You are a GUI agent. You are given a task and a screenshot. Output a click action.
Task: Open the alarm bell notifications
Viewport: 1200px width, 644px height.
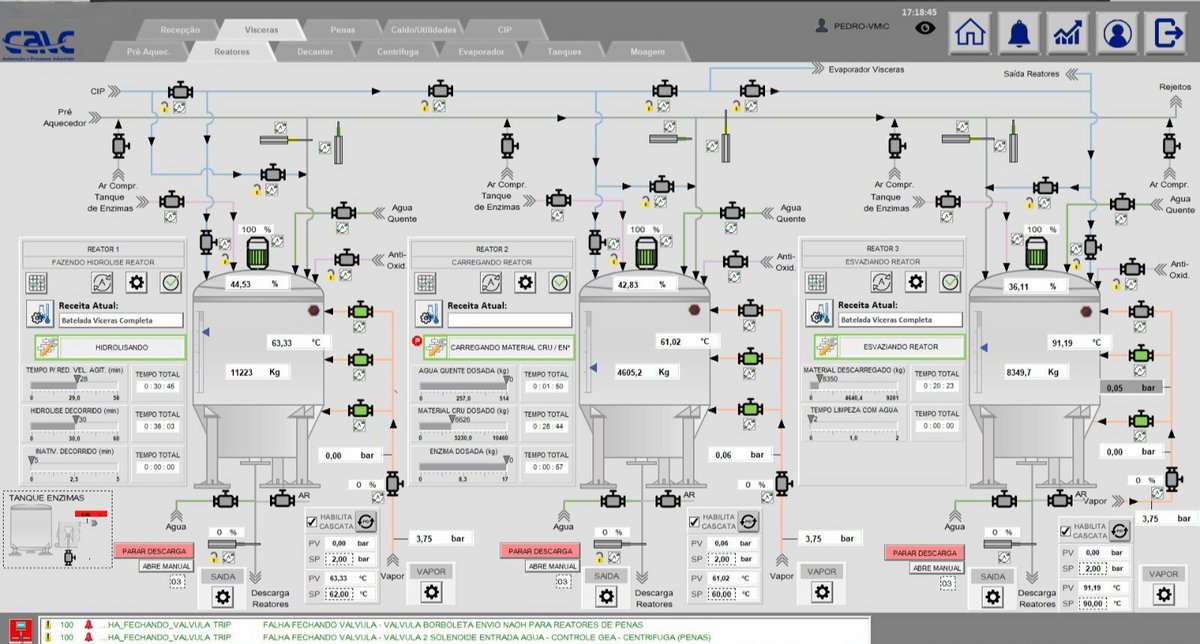click(1019, 32)
